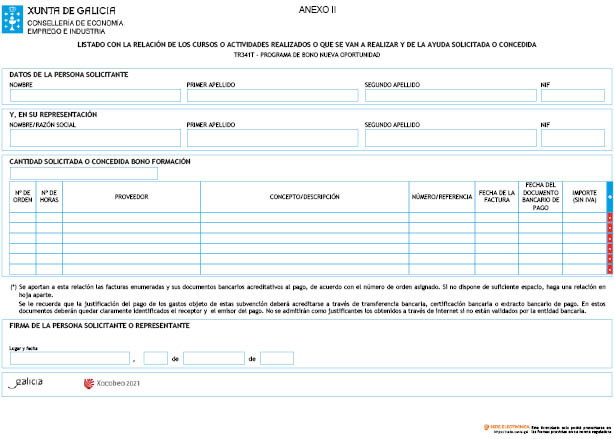Click the cantidad solicitada bono formación field

click(x=83, y=173)
